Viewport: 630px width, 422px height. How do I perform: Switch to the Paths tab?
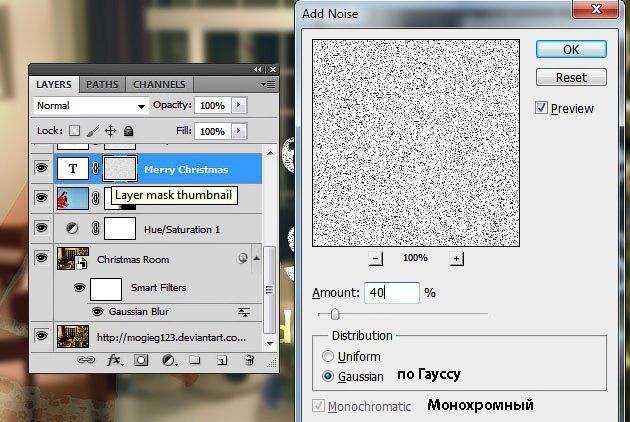point(101,85)
